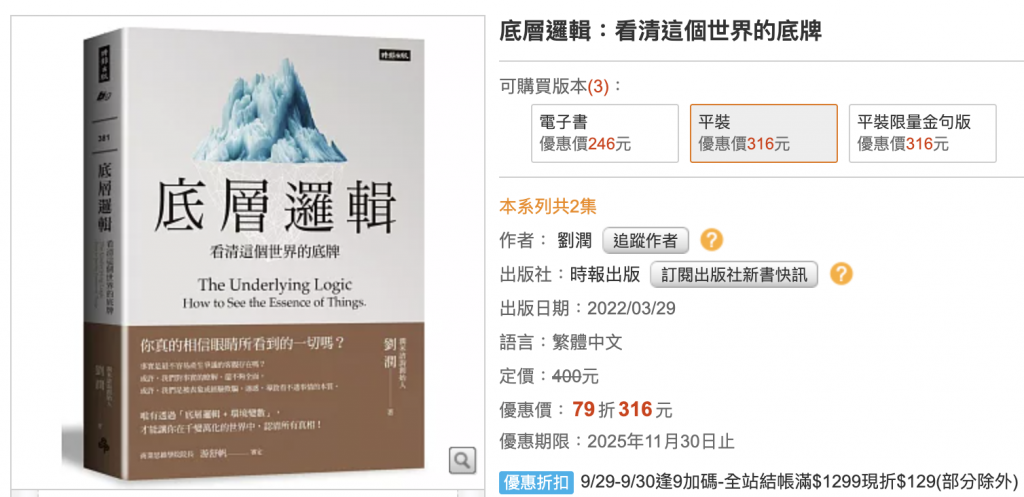1024x497 pixels.
Task: Click the red 79 折 discount figure
Action: pyautogui.click(x=594, y=409)
